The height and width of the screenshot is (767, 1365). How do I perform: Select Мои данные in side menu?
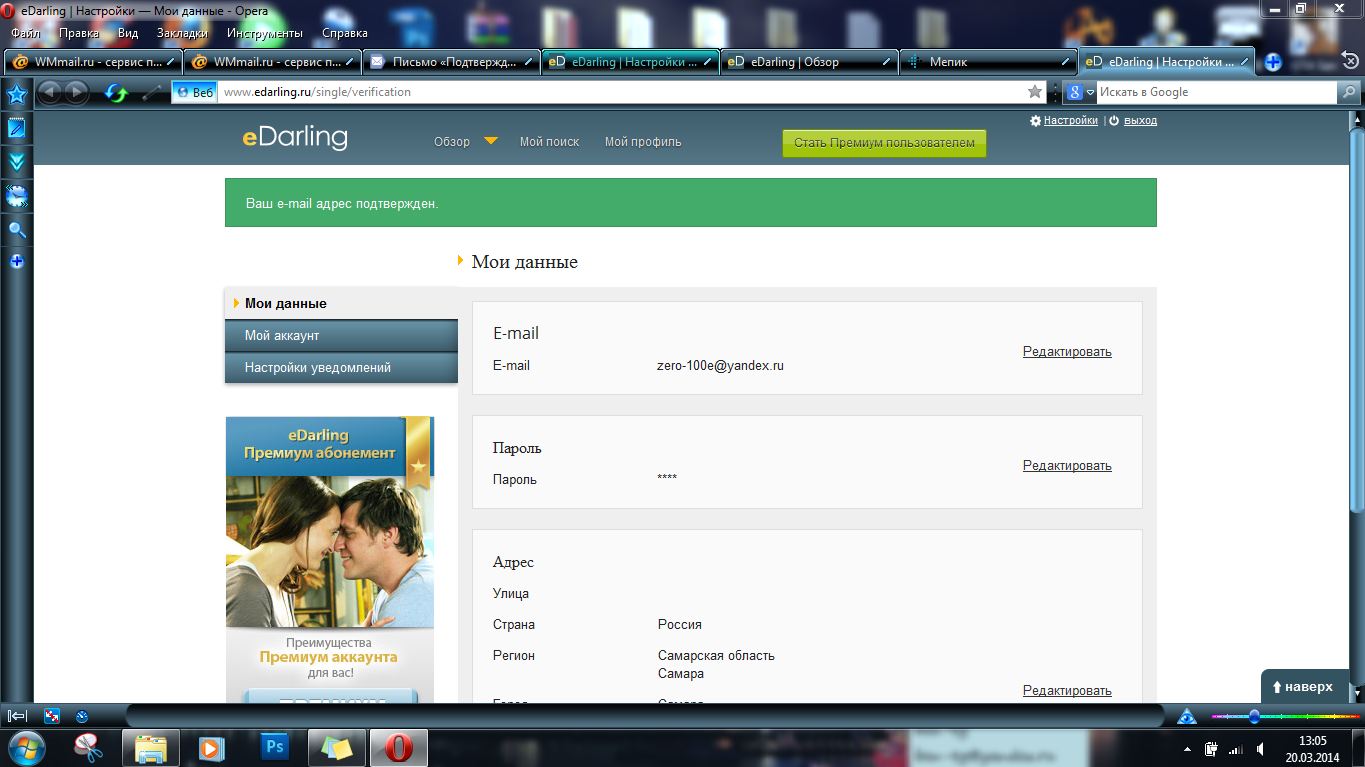pos(341,303)
